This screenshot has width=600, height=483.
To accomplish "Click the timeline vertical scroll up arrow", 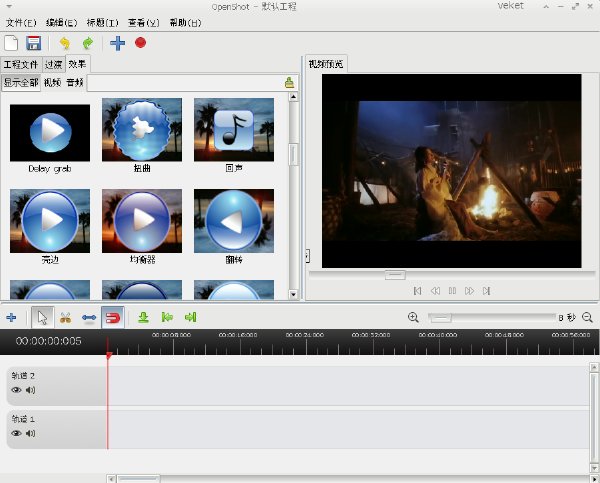I will [594, 368].
